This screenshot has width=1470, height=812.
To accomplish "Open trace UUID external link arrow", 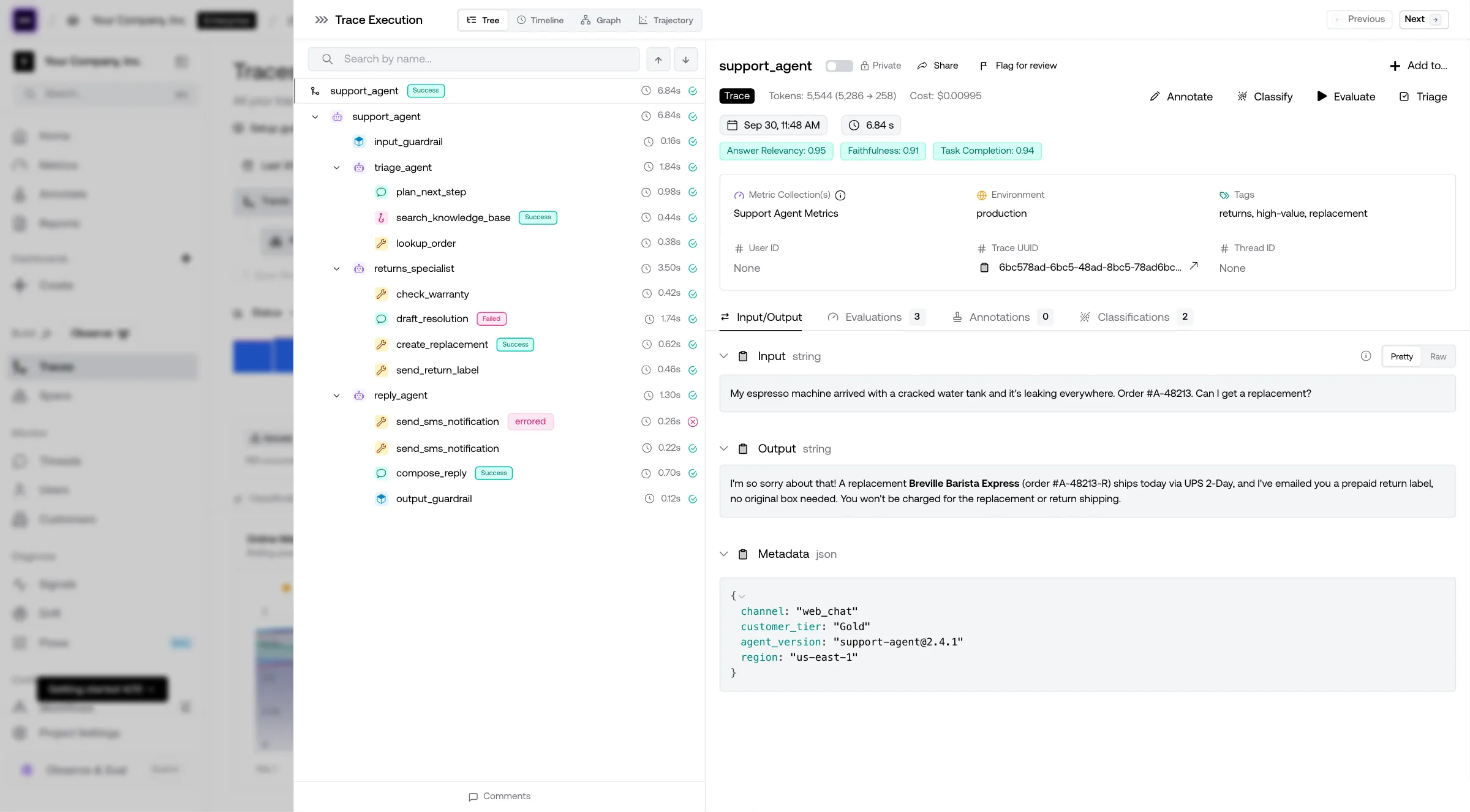I will pyautogui.click(x=1194, y=266).
